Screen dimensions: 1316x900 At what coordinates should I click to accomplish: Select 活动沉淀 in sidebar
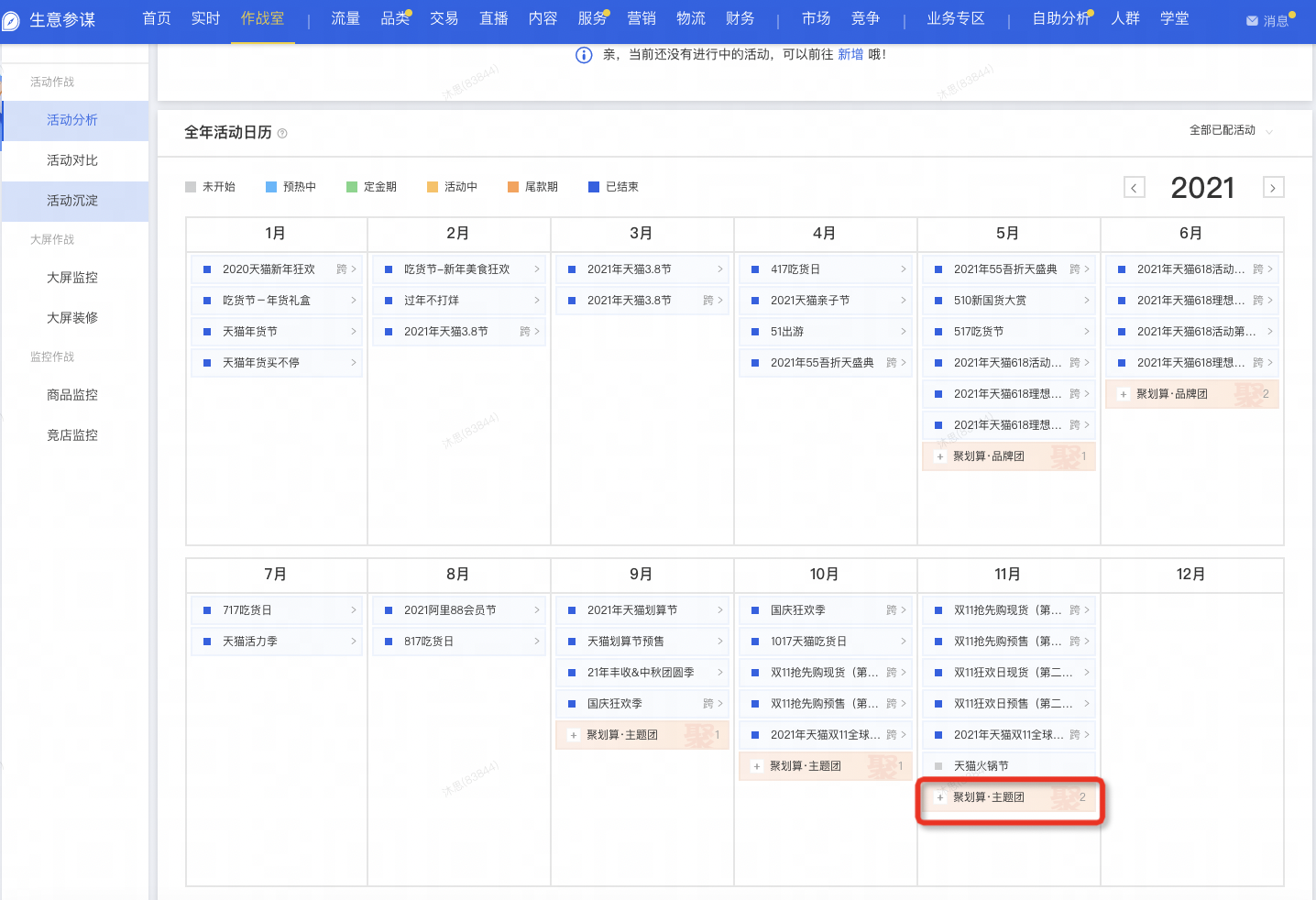[75, 201]
